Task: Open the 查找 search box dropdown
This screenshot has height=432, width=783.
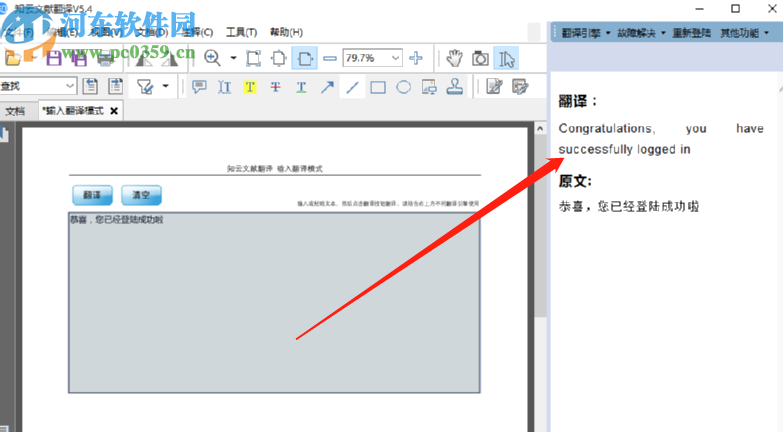Action: coord(69,86)
